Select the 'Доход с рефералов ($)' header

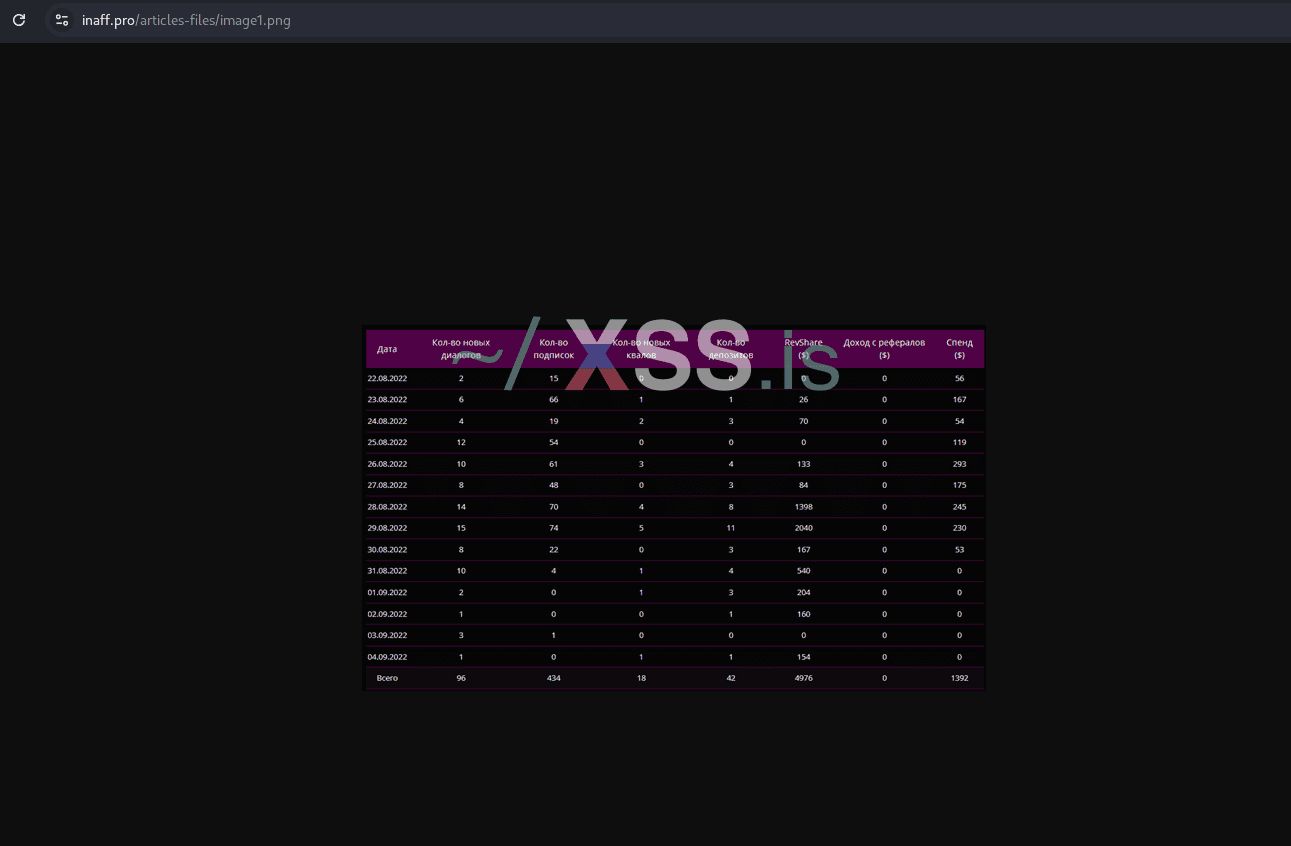click(x=884, y=349)
